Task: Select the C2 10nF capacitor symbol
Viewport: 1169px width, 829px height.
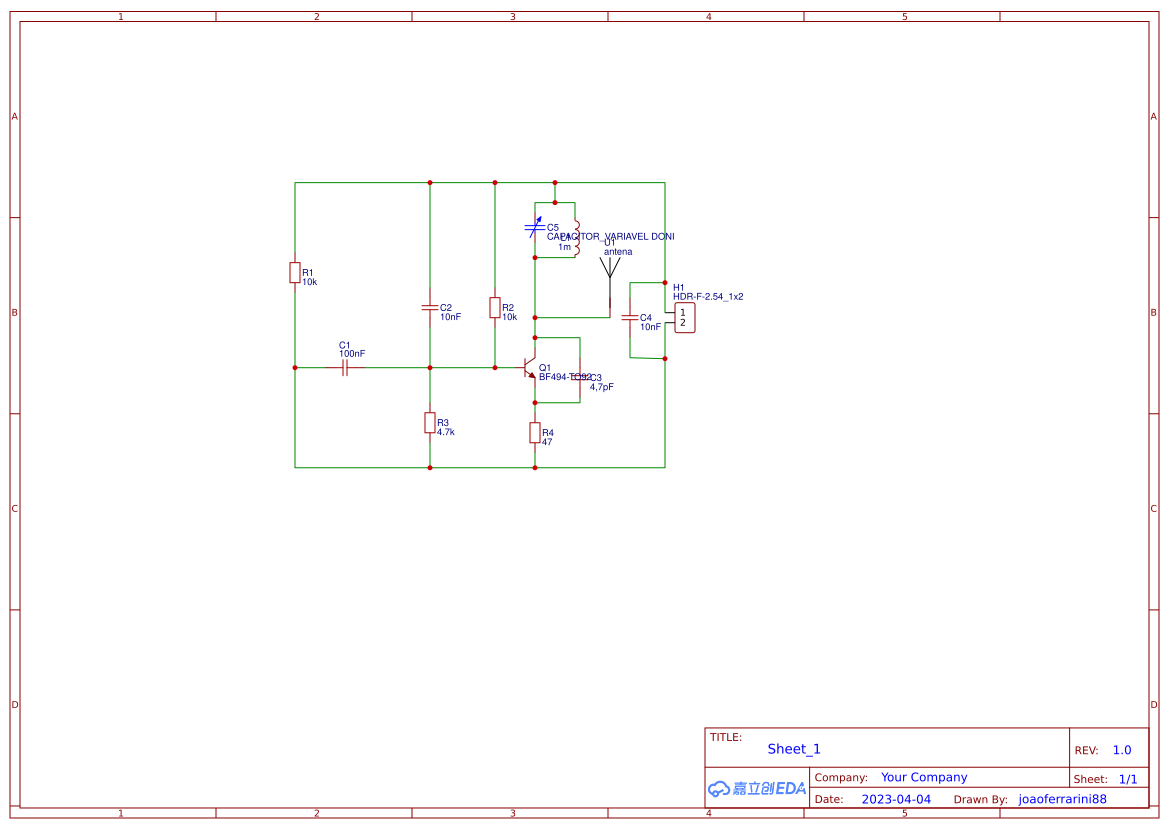Action: point(429,307)
